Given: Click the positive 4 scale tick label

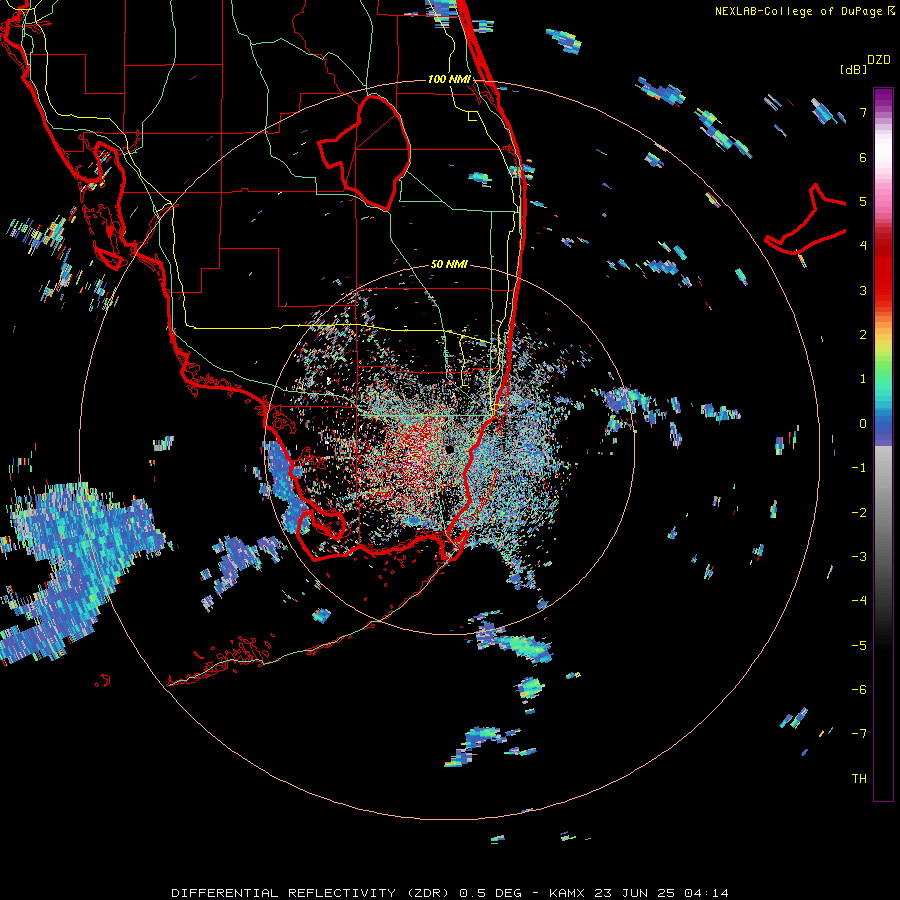Looking at the screenshot, I should (863, 246).
